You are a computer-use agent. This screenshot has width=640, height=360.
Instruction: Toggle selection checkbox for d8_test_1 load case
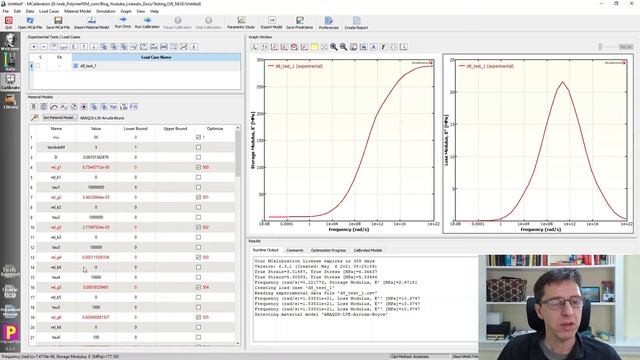point(38,66)
